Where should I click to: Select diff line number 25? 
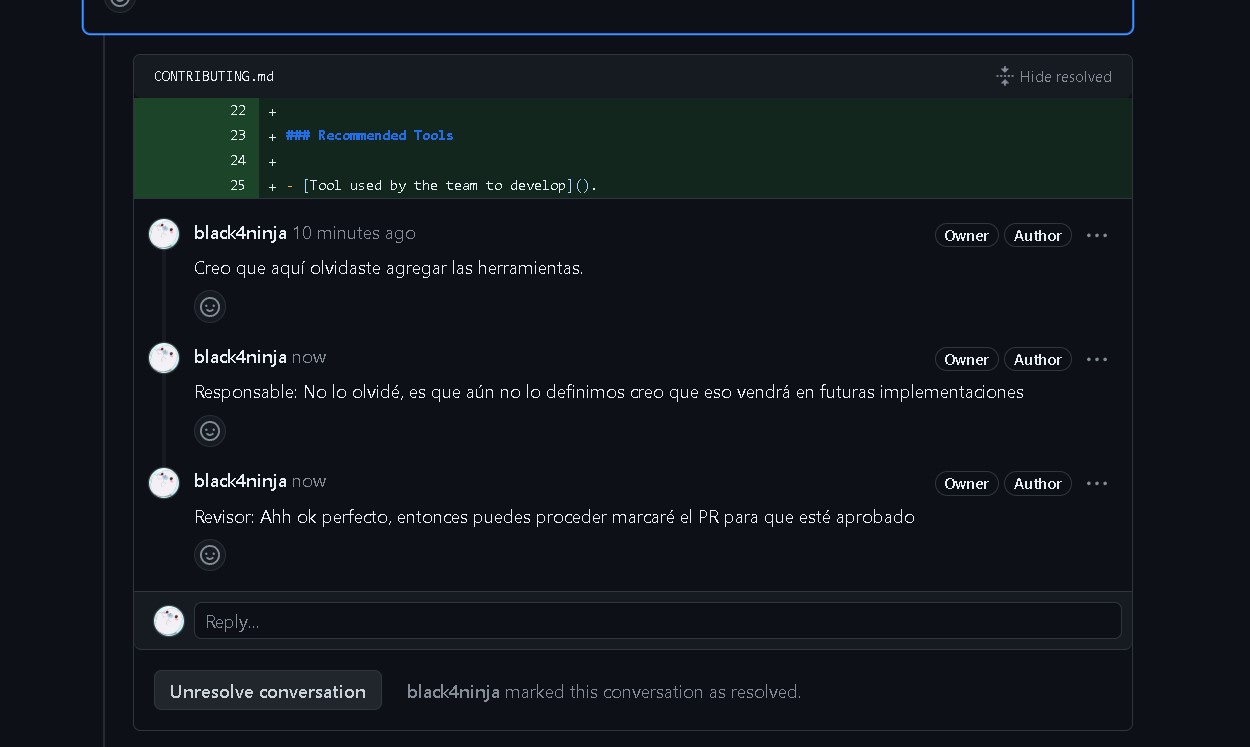pyautogui.click(x=237, y=185)
